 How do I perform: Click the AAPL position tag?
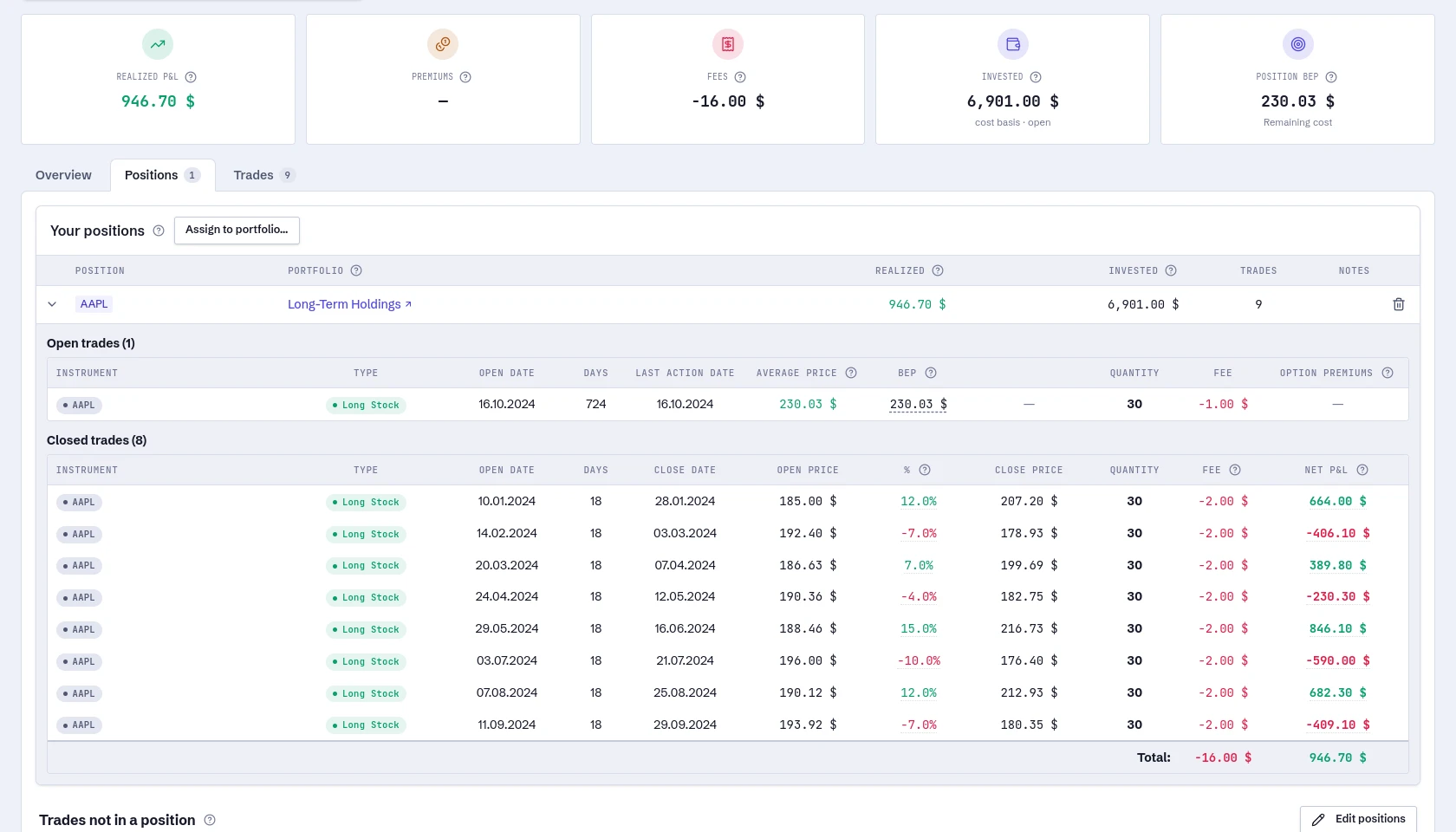point(94,304)
